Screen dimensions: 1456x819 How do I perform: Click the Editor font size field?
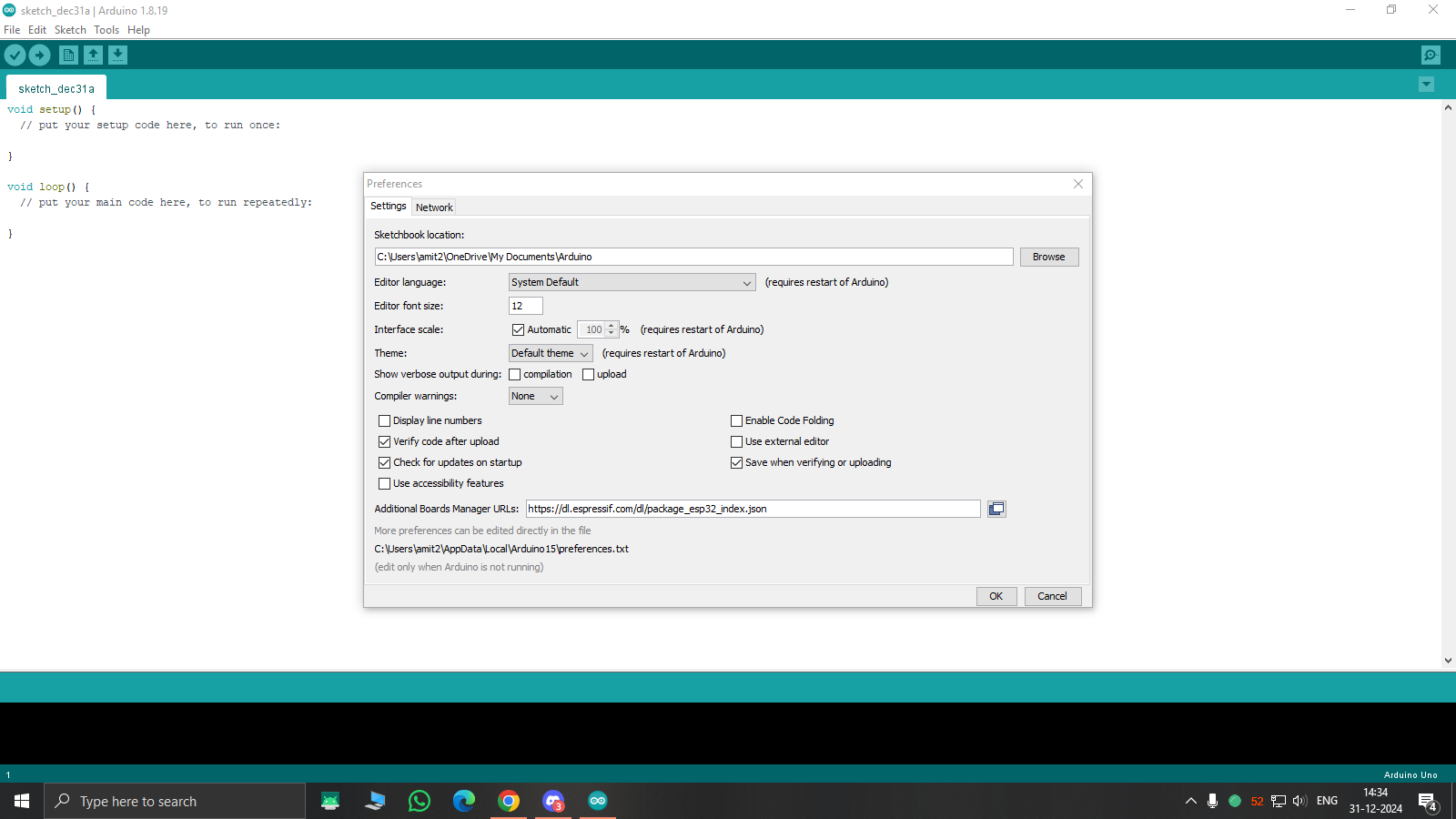525,306
